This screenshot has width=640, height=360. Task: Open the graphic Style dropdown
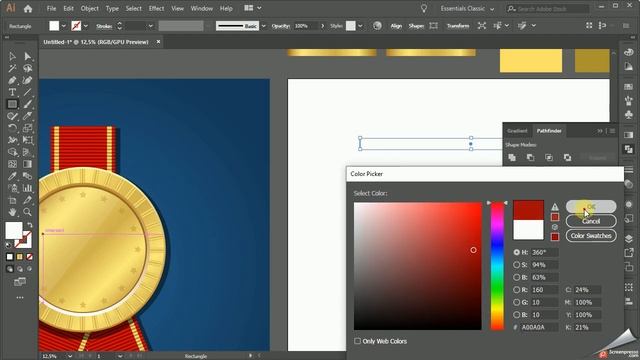[x=360, y=26]
